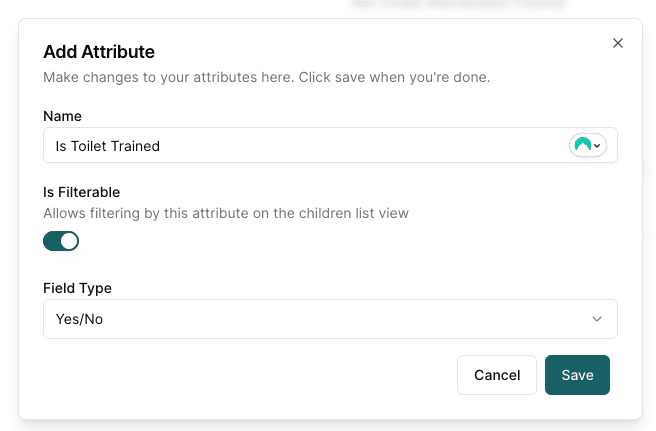Toggle off the Is Filterable switch
Image resolution: width=656 pixels, height=431 pixels.
pyautogui.click(x=61, y=241)
